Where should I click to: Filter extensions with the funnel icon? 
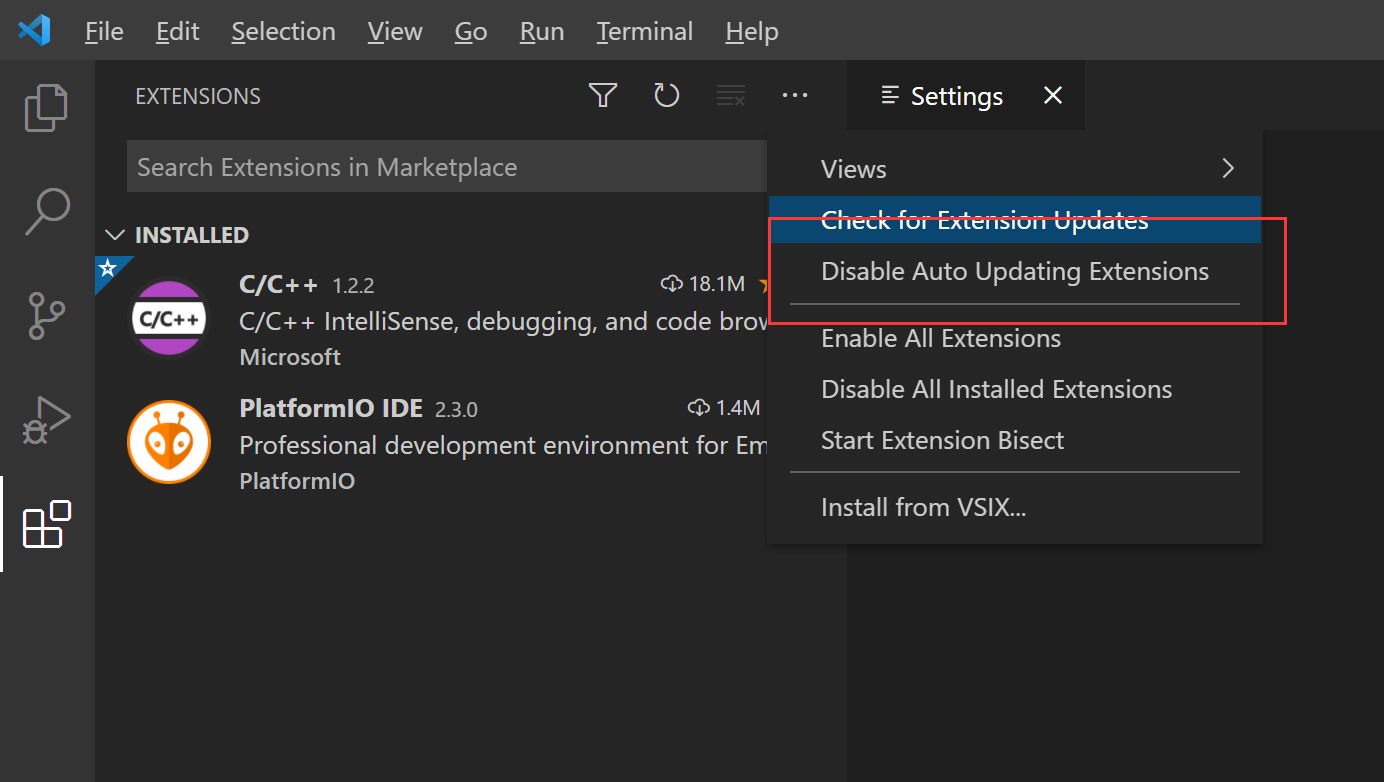(602, 96)
